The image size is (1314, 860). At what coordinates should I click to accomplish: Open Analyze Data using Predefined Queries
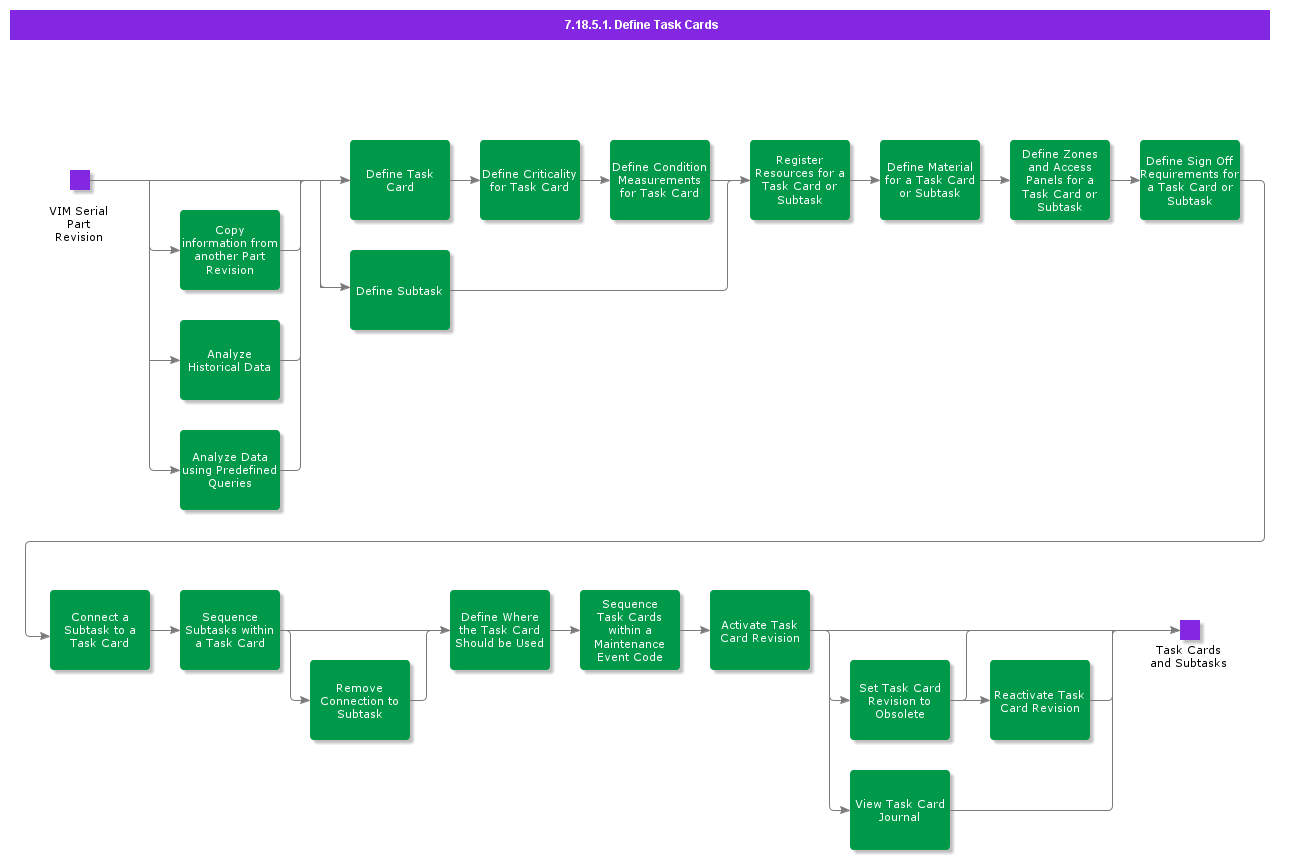(230, 470)
